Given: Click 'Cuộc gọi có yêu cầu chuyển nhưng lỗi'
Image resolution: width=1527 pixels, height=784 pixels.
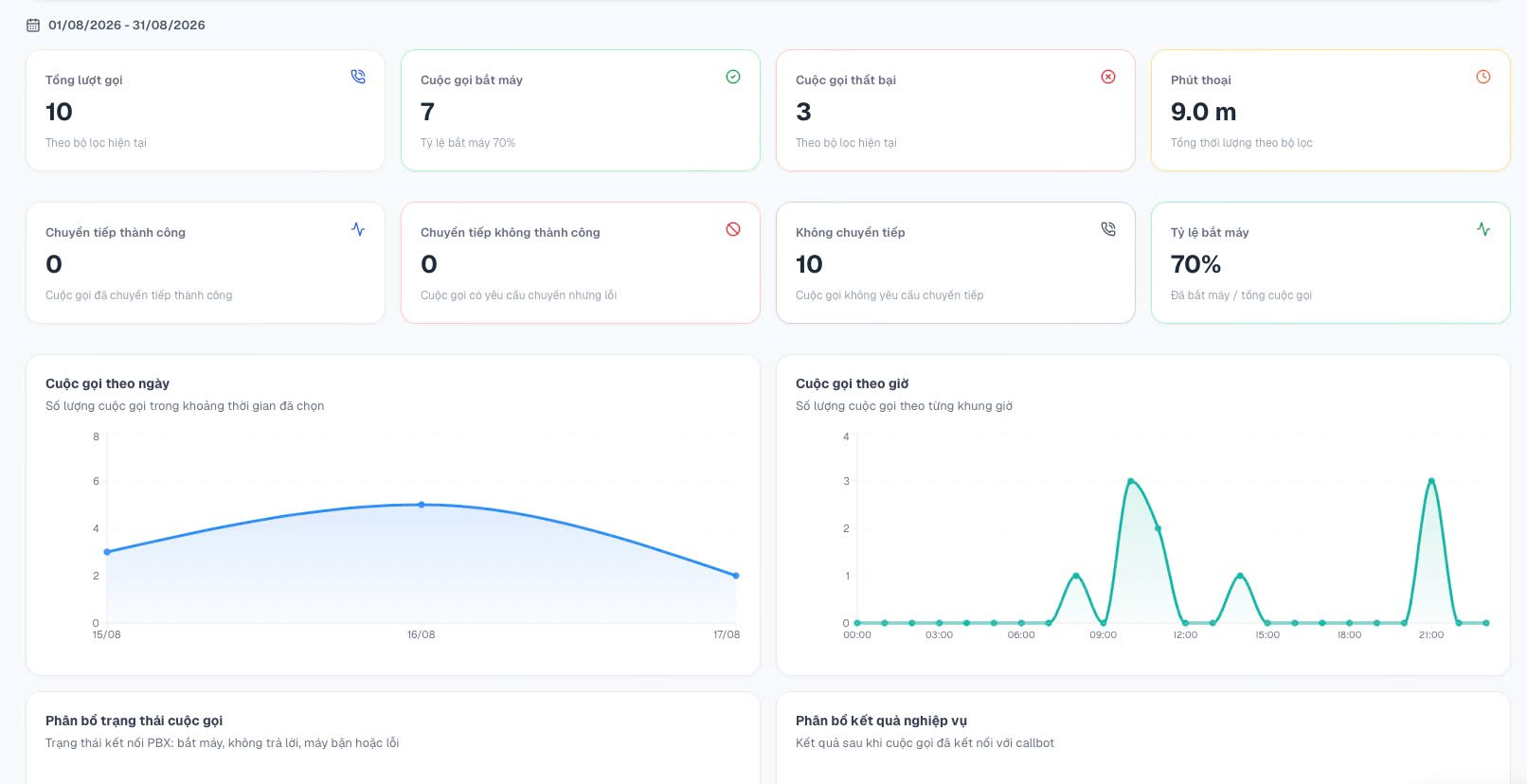Looking at the screenshot, I should 519,295.
